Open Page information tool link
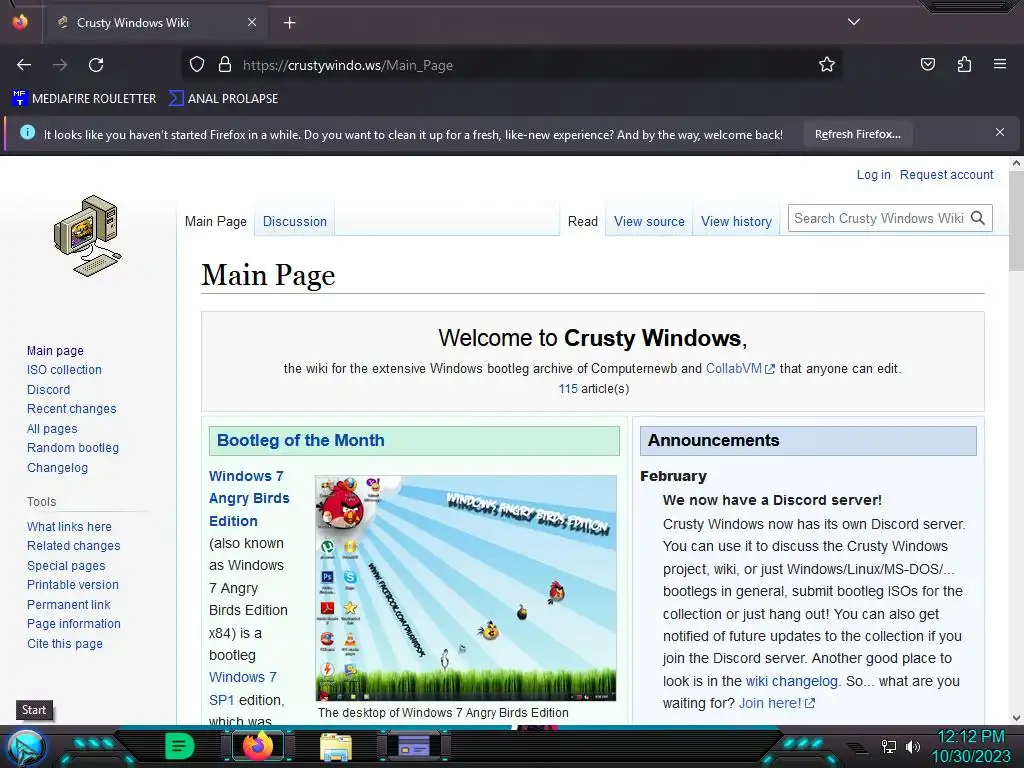1024x768 pixels. (73, 624)
